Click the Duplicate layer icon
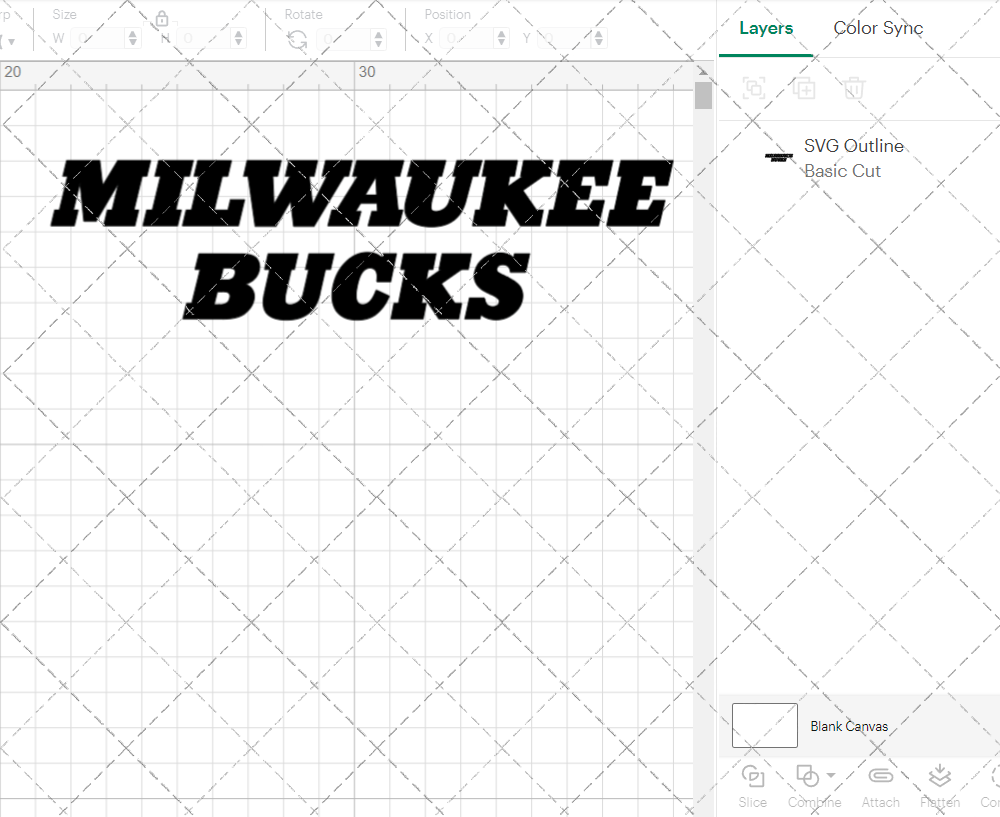The image size is (1000, 817). click(803, 88)
